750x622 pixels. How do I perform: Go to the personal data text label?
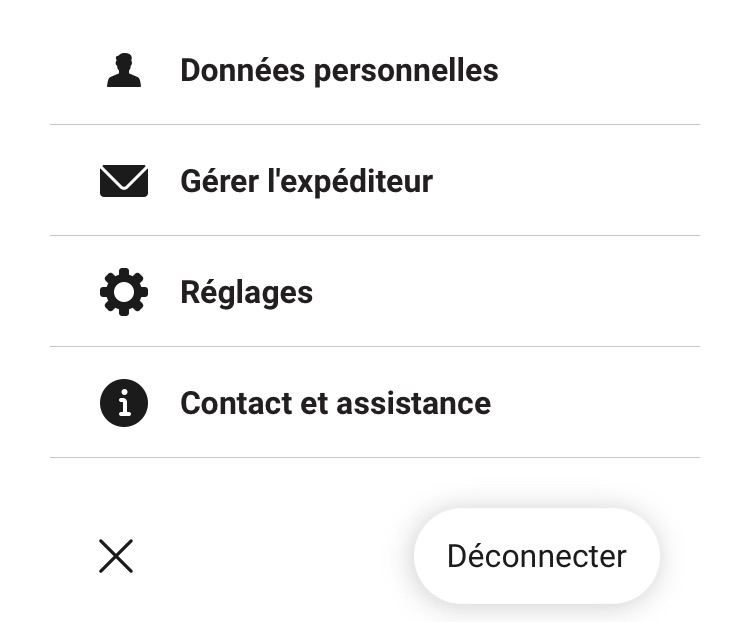340,71
